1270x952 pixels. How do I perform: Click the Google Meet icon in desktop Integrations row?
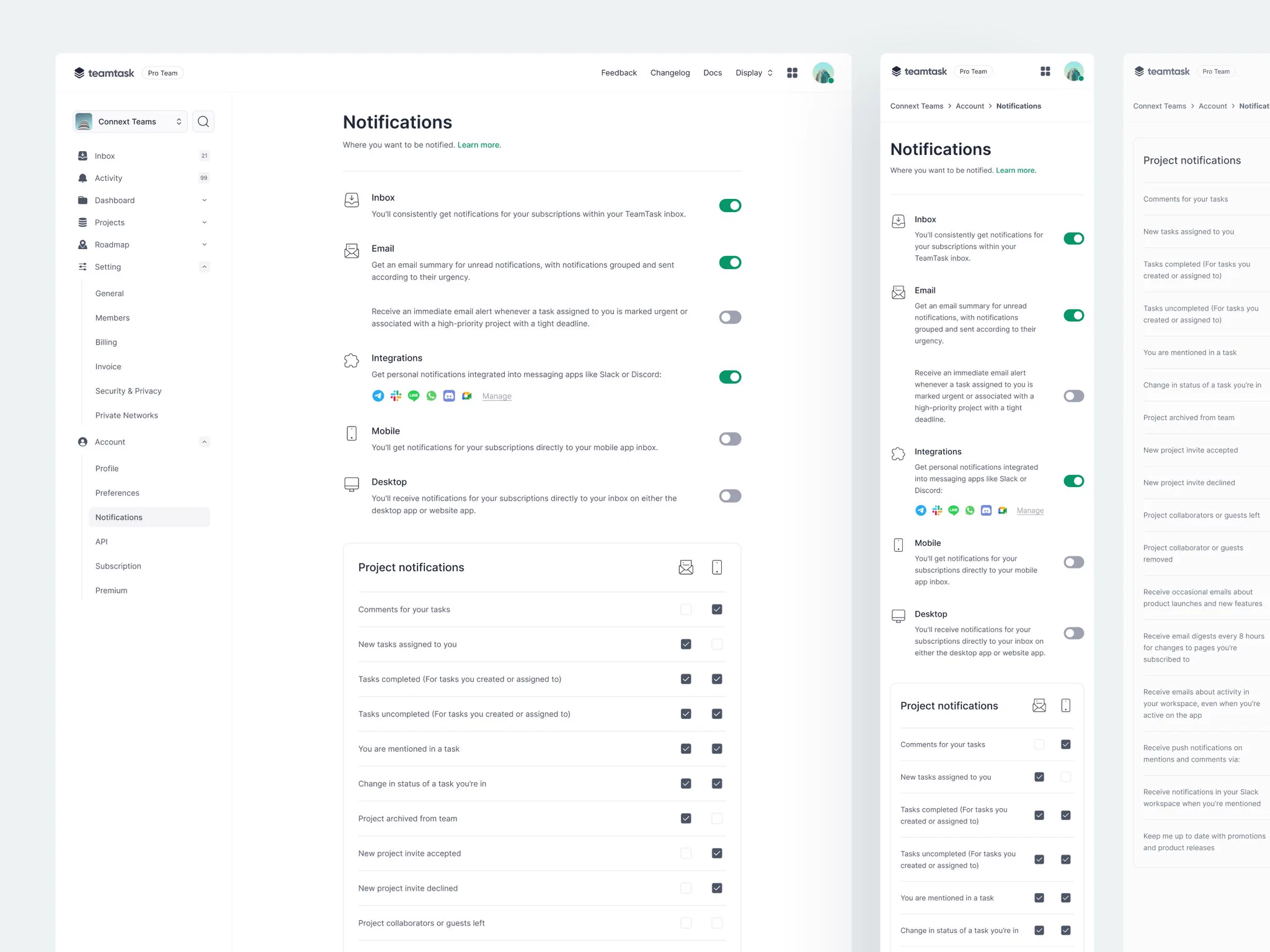coord(467,395)
